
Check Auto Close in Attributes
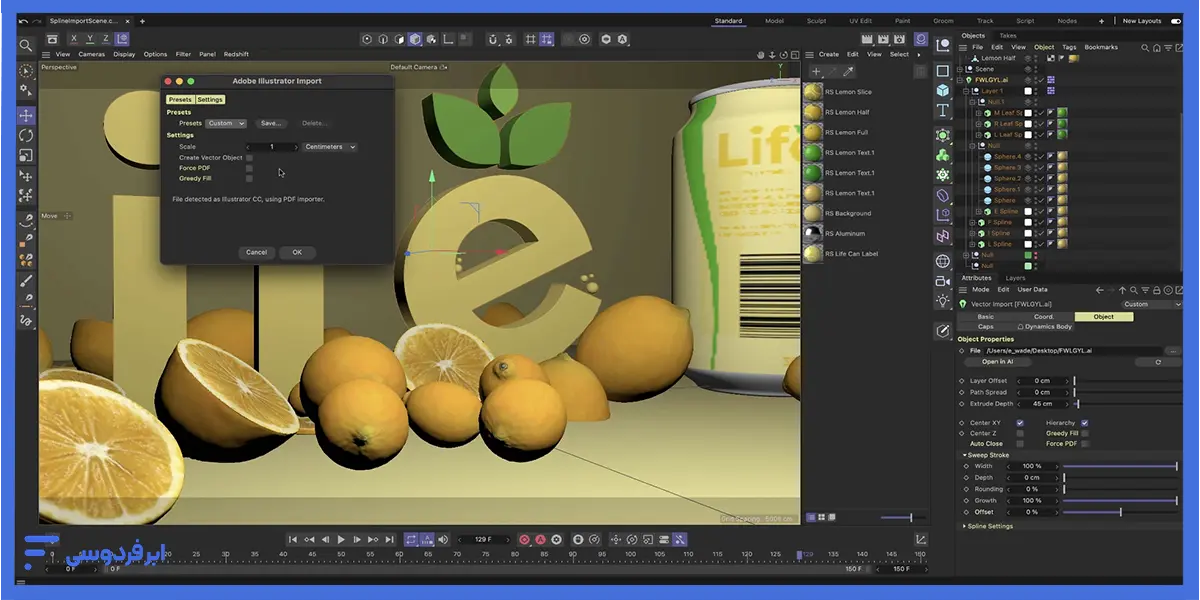pos(1020,443)
